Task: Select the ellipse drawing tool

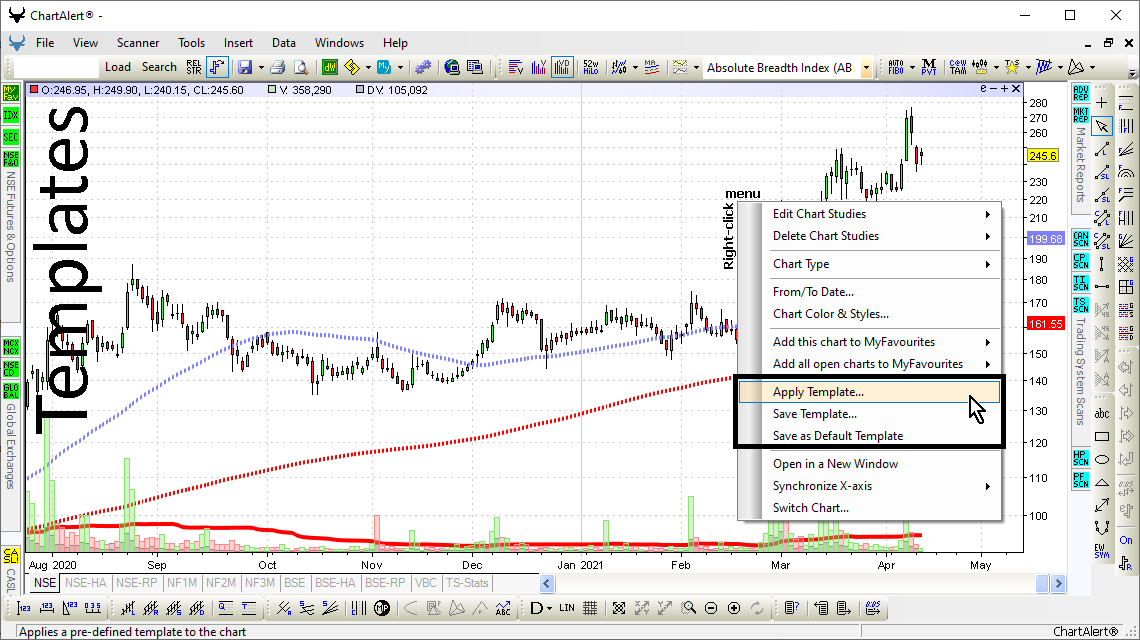Action: point(1102,460)
